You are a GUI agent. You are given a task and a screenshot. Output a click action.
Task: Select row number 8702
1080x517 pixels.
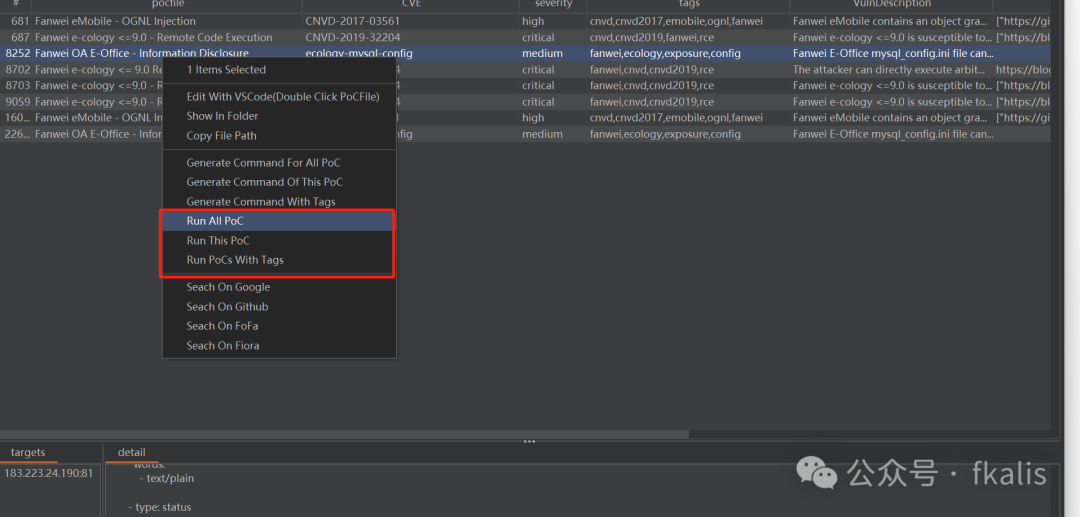pyautogui.click(x=18, y=70)
